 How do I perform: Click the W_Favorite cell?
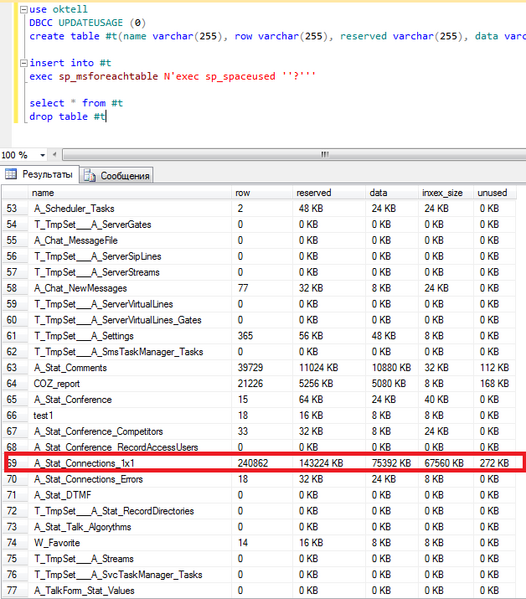point(130,543)
